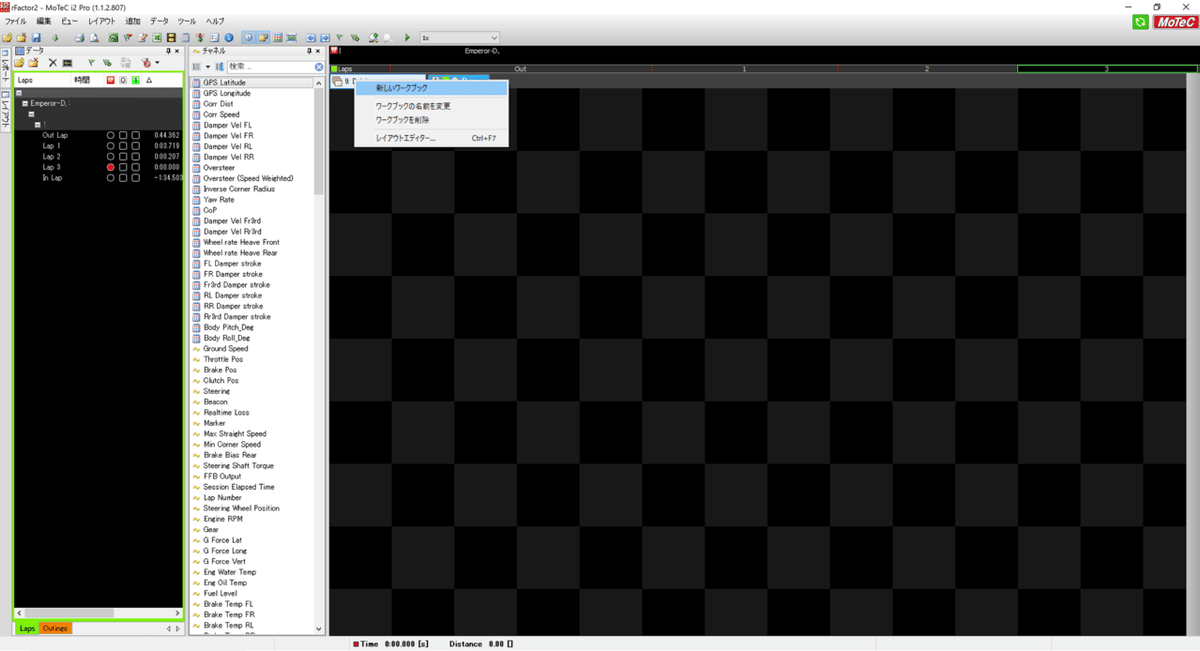Click the black X remove icon in データ panel
This screenshot has width=1200, height=651.
pyautogui.click(x=53, y=62)
